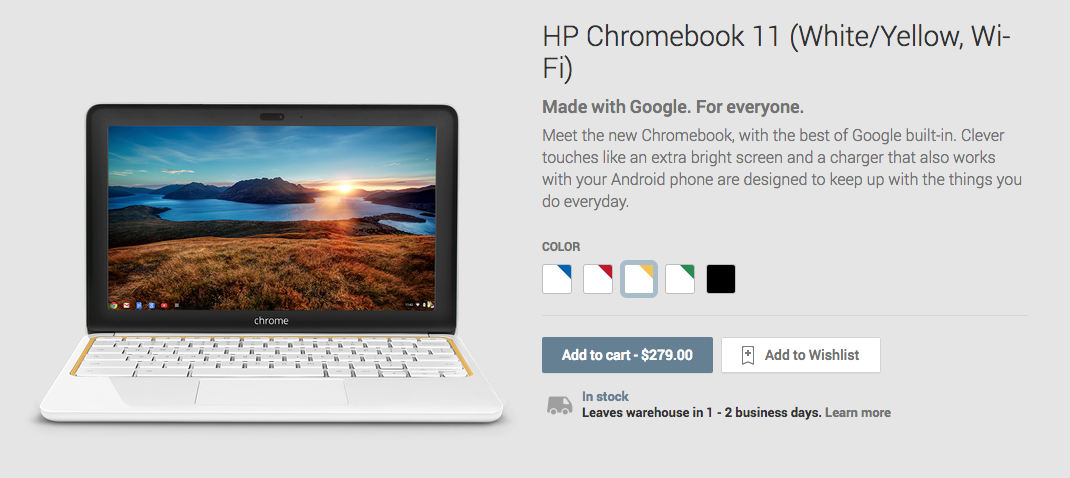Click the chrome logo below laptop screen
The width and height of the screenshot is (1070, 478).
(271, 321)
